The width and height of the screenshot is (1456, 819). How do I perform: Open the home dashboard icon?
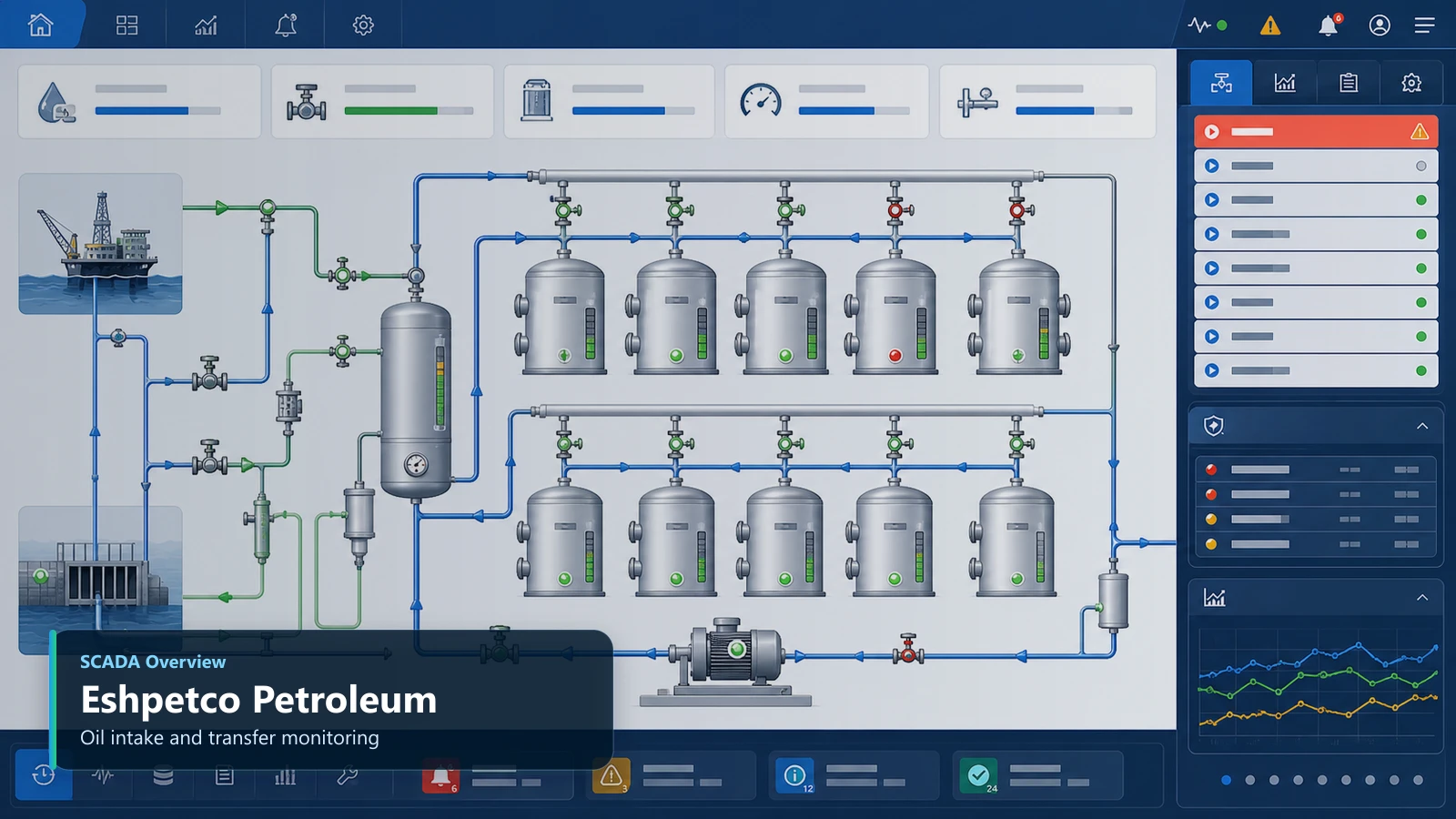point(40,25)
